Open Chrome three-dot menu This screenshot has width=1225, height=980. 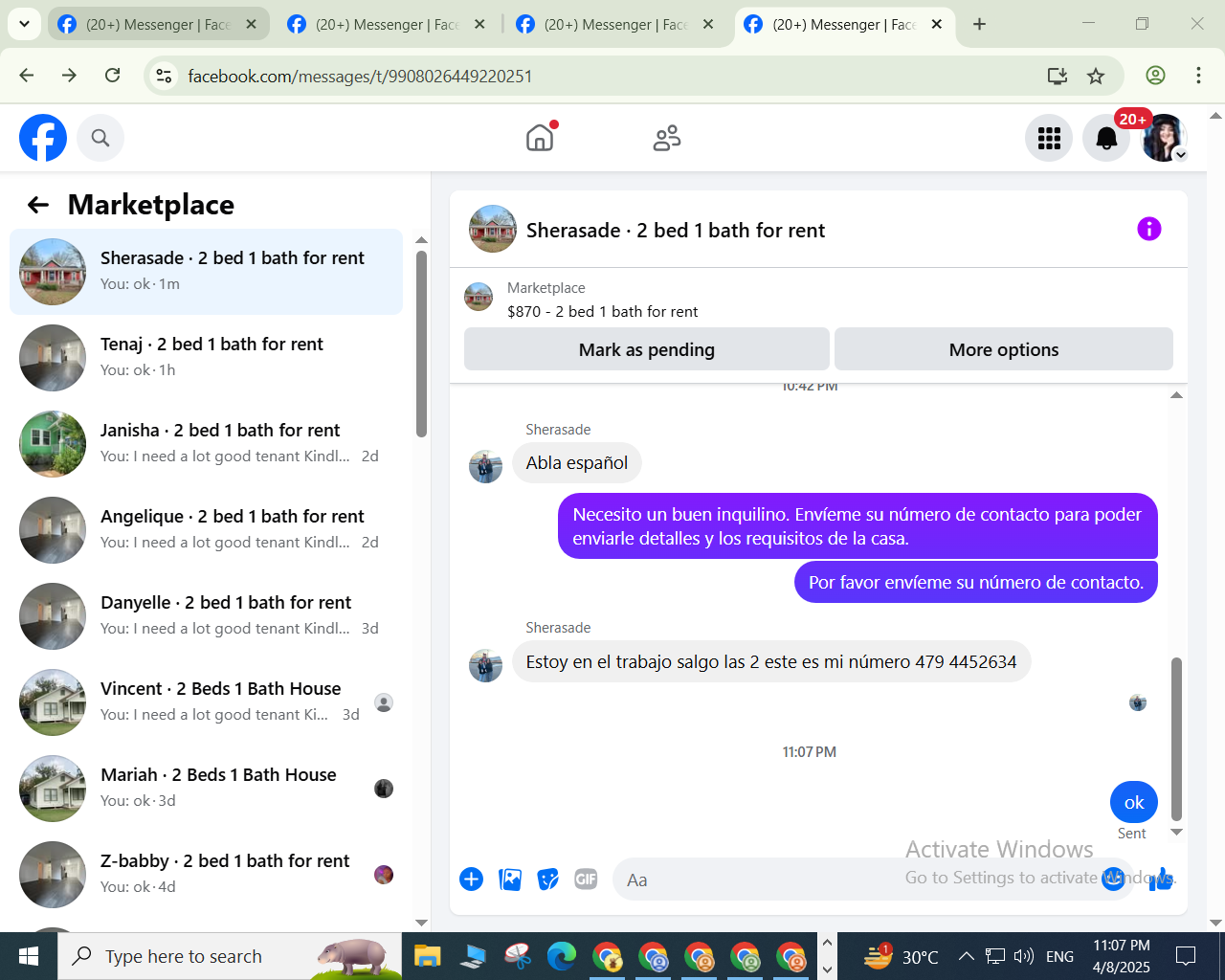pyautogui.click(x=1198, y=76)
